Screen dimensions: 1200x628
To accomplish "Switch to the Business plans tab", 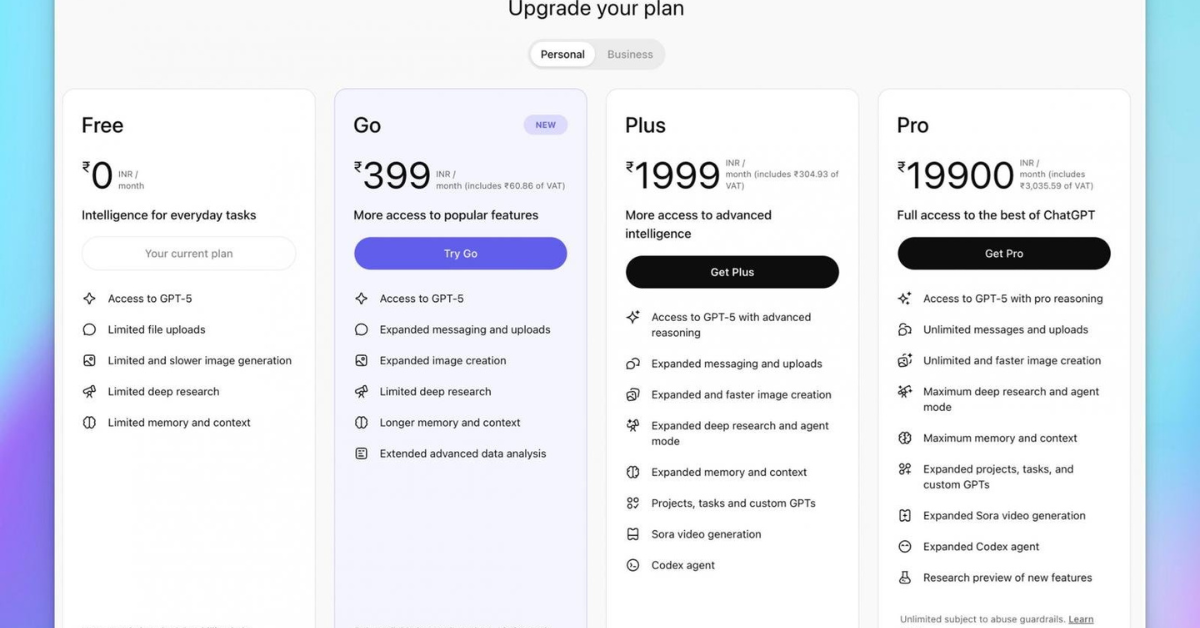I will click(630, 55).
